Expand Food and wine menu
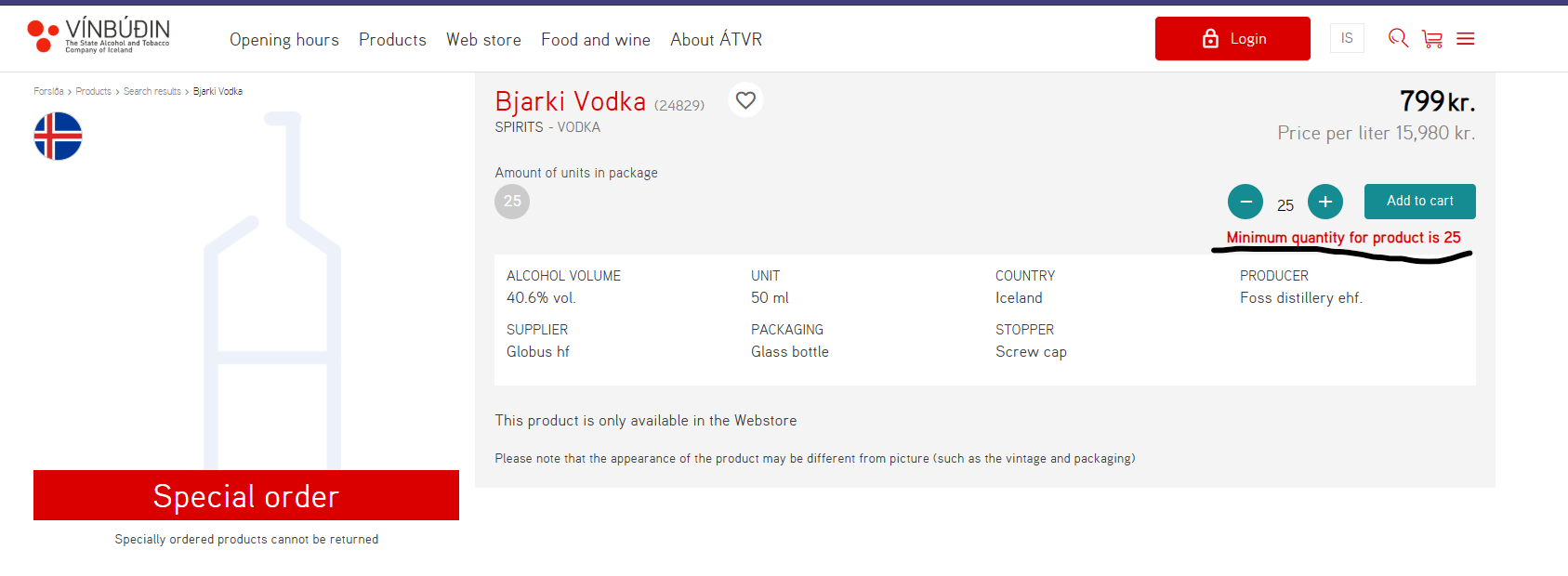This screenshot has height=576, width=1568. [596, 40]
